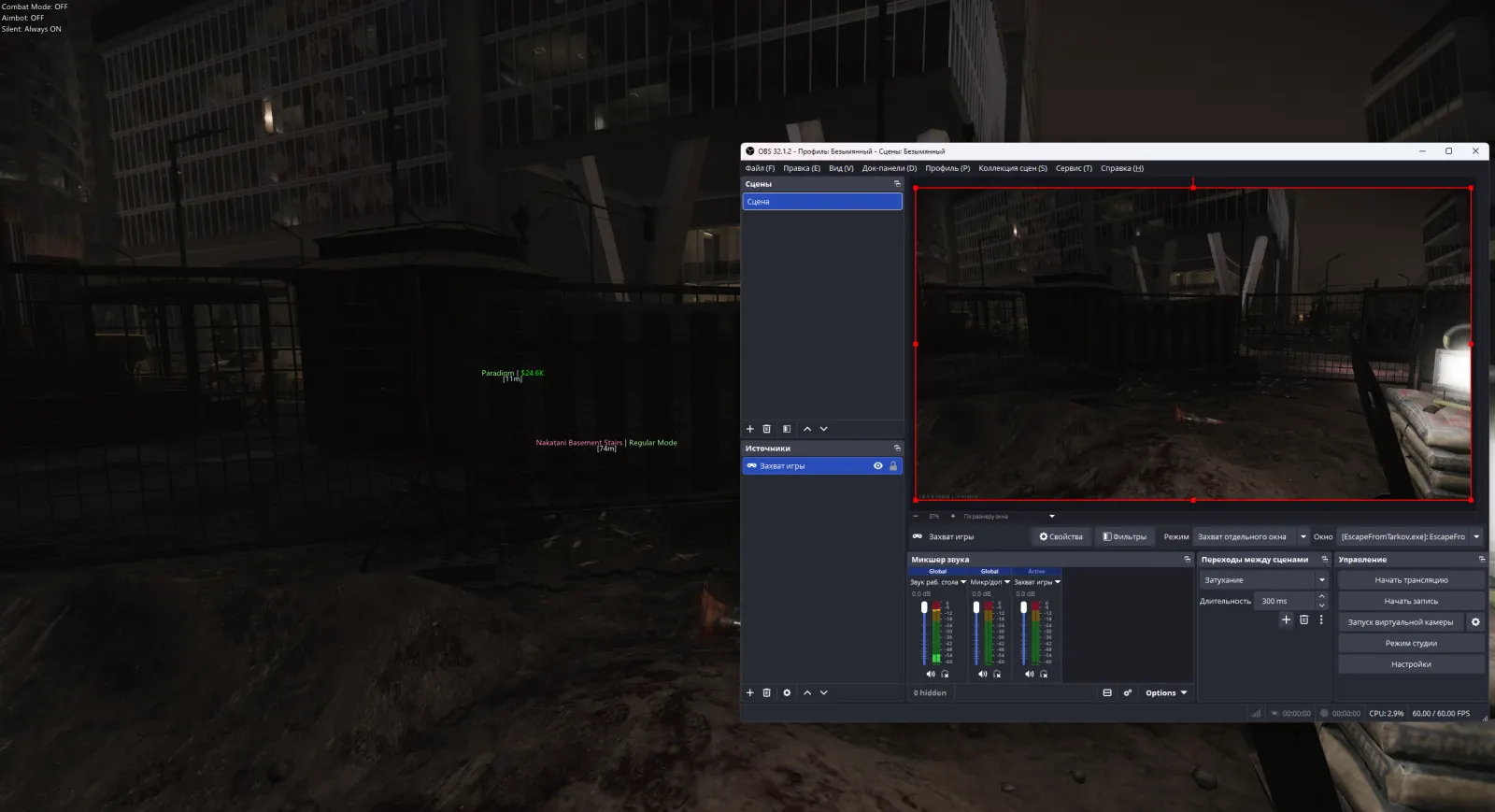
Task: Open the preview scaling dropdown
Action: click(1009, 516)
